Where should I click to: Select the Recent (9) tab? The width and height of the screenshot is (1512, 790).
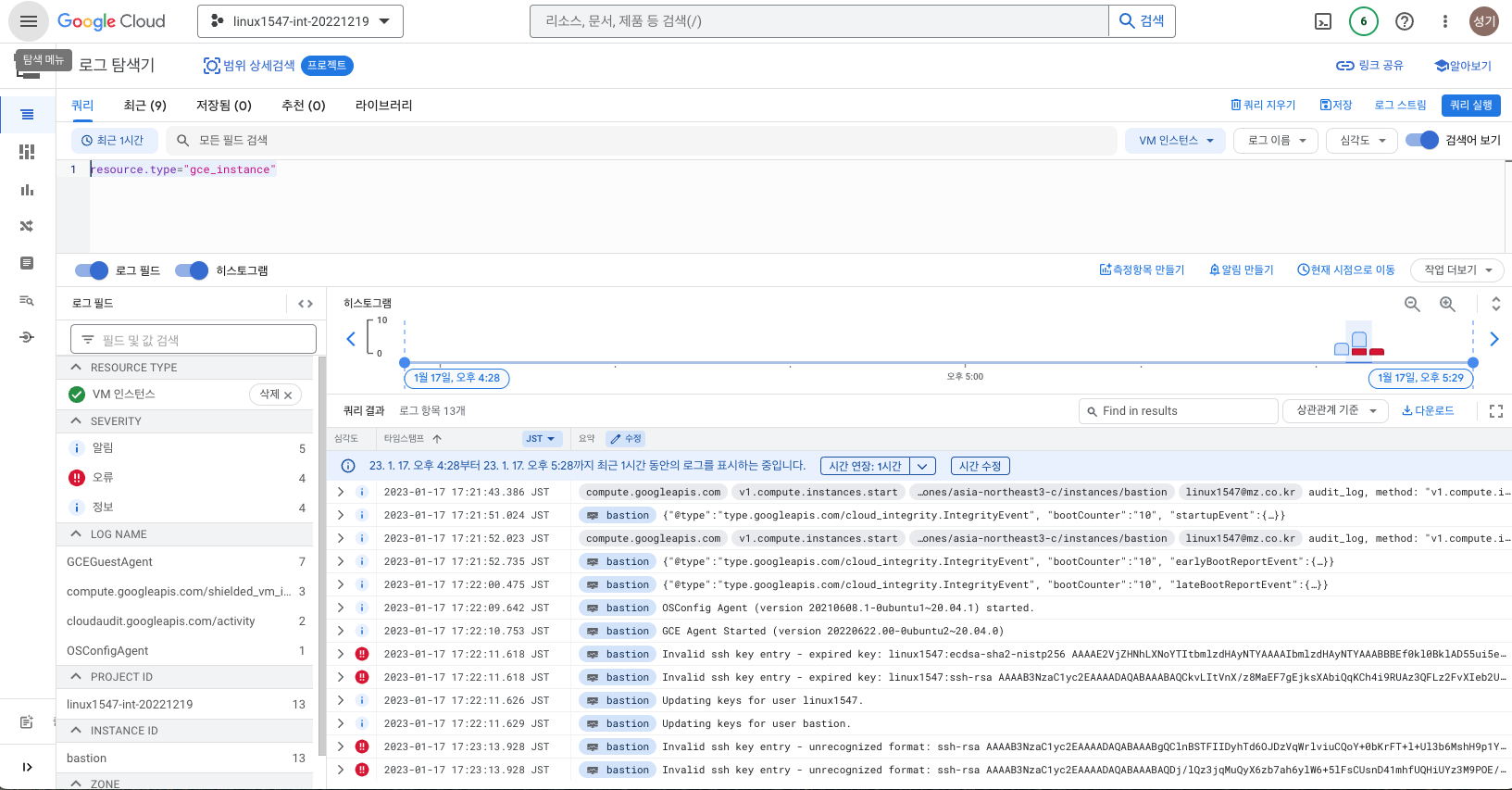click(145, 106)
